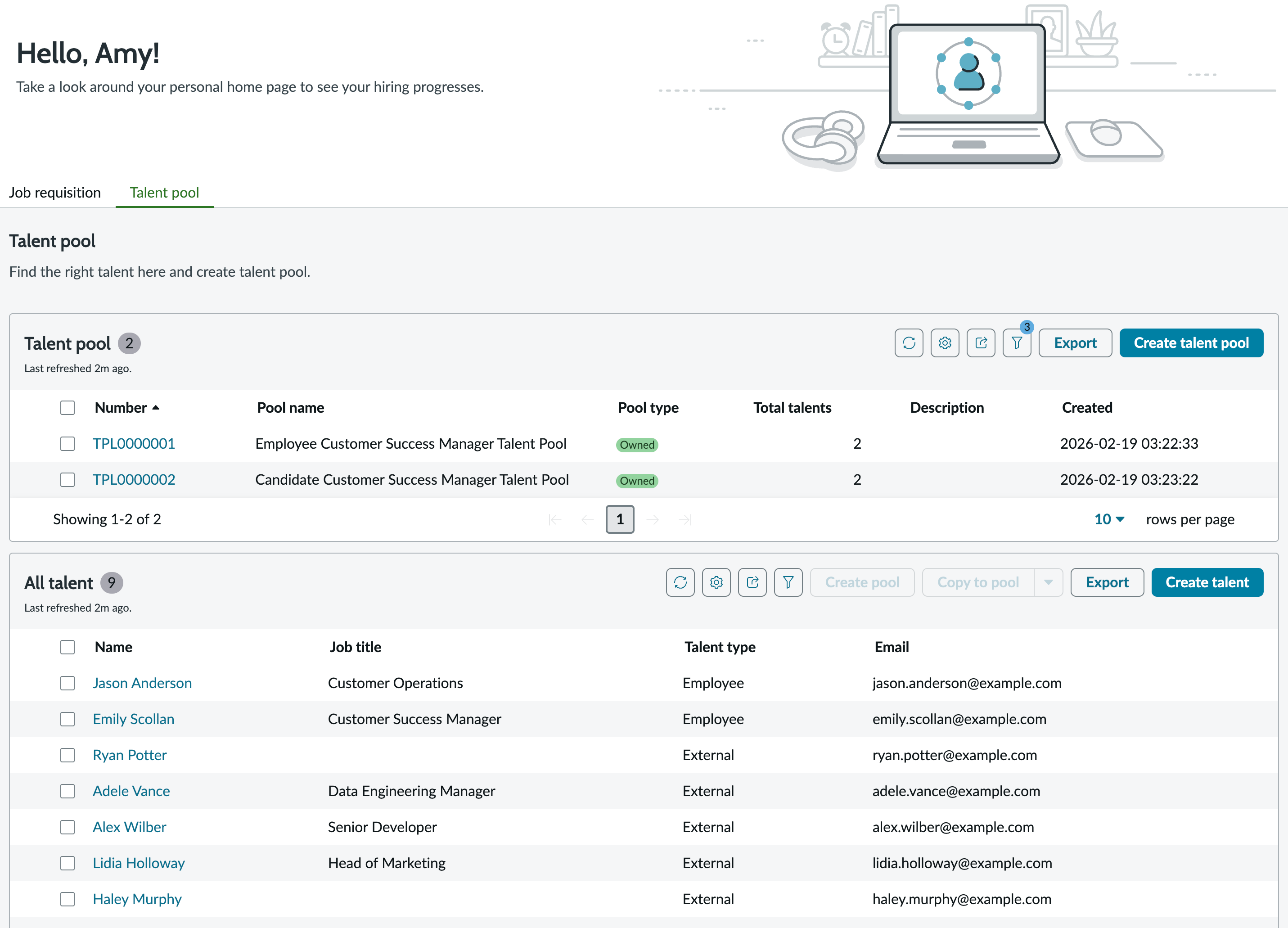Check the TPL0000001 row checkbox
The height and width of the screenshot is (928, 1288).
pos(68,444)
